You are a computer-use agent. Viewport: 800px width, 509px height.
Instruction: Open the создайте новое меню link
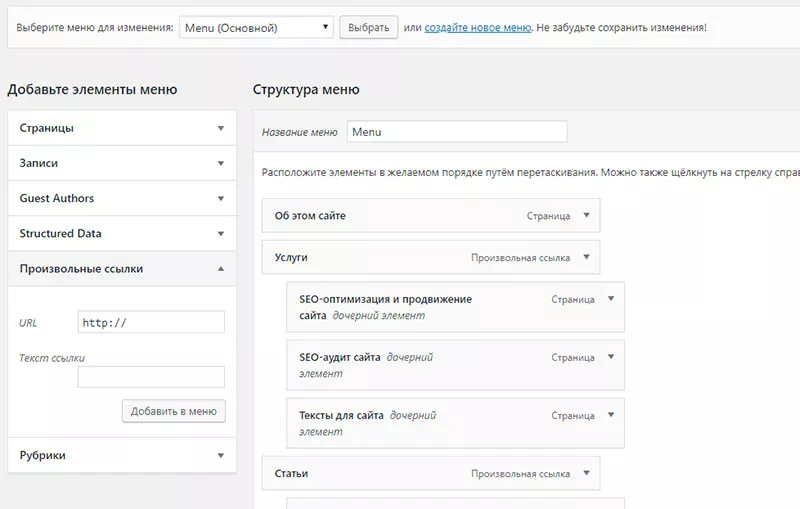pos(478,28)
